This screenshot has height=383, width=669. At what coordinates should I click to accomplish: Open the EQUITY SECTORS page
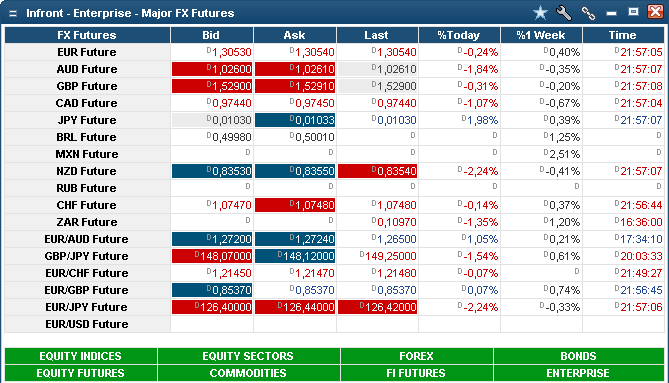248,356
